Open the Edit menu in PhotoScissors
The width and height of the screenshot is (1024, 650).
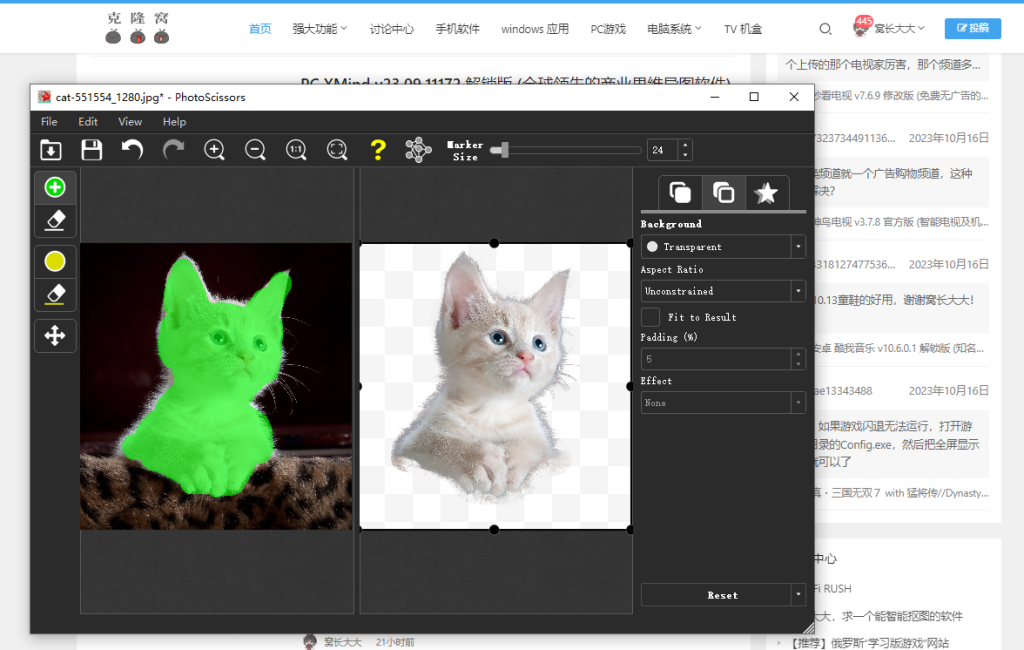pos(88,122)
